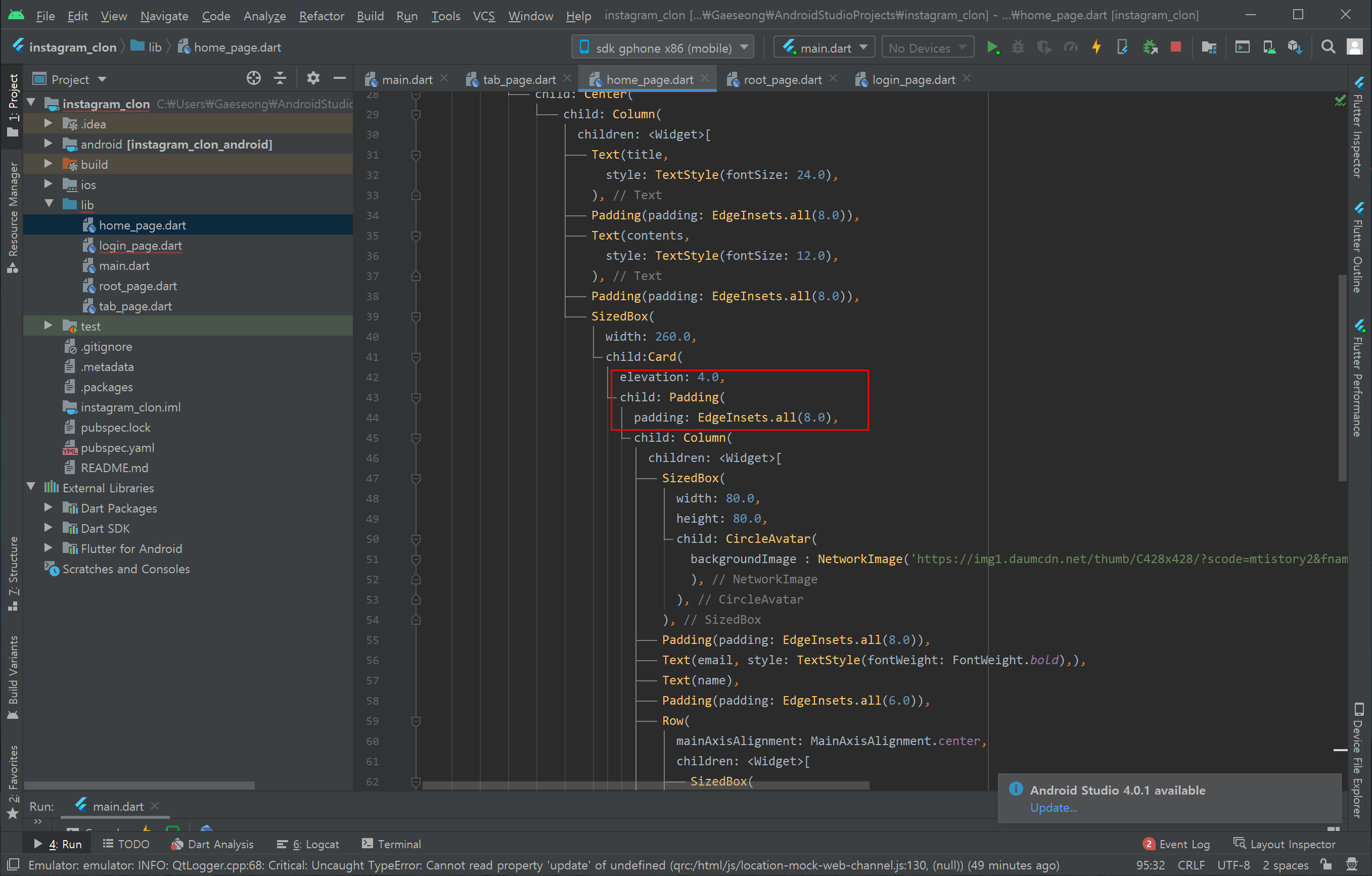Click locate current file target icon
Viewport: 1372px width, 876px height.
point(254,78)
